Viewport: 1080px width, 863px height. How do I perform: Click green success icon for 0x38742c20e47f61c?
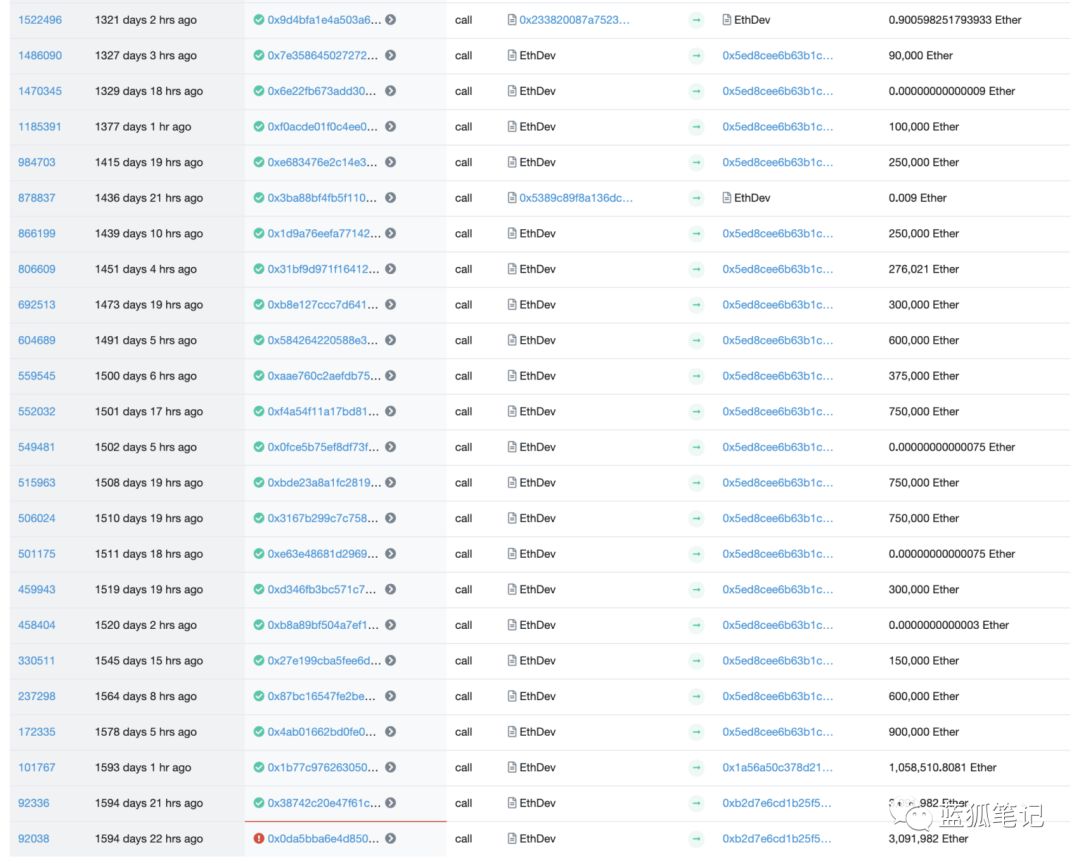259,802
